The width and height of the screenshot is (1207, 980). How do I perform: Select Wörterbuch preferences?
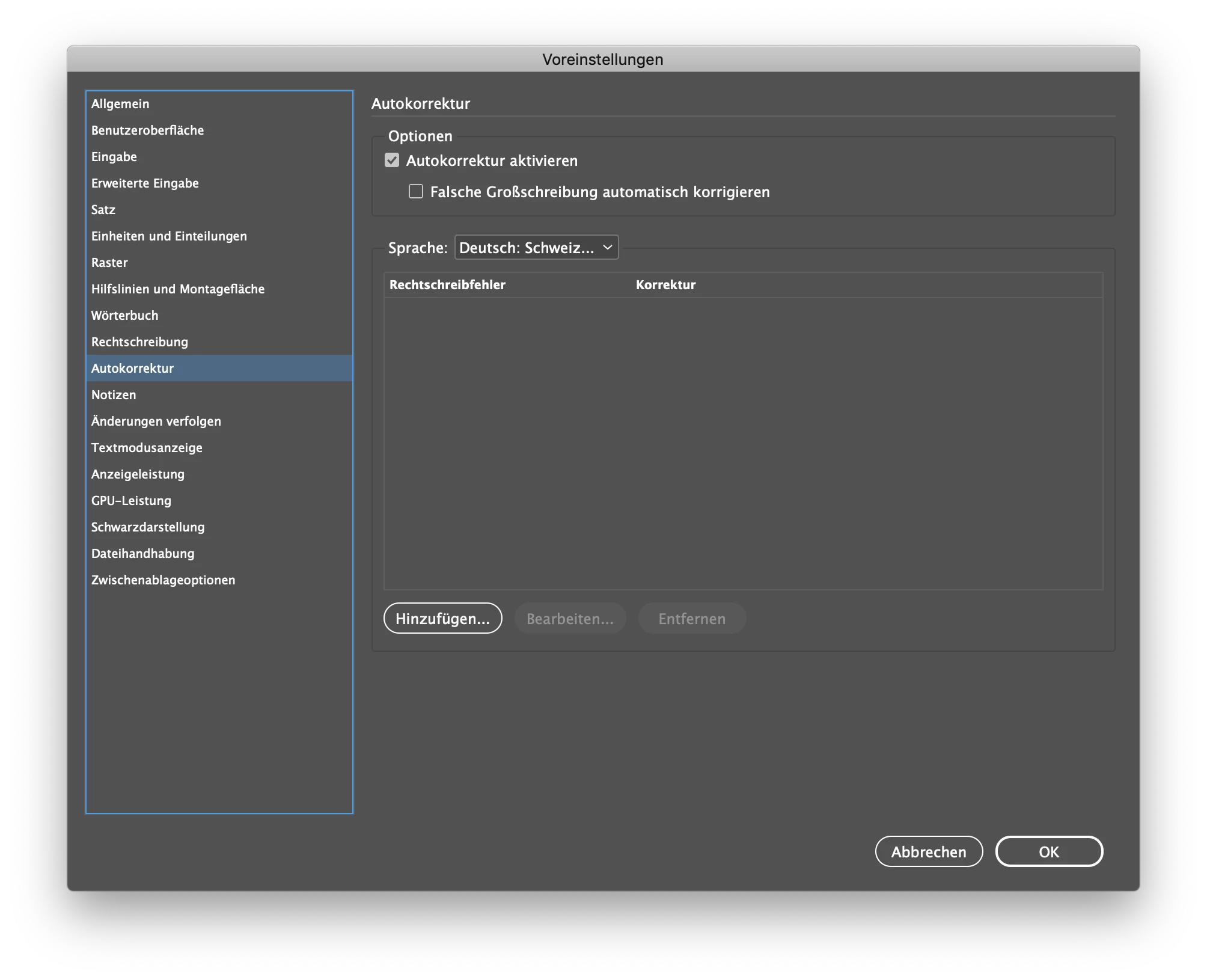(125, 316)
